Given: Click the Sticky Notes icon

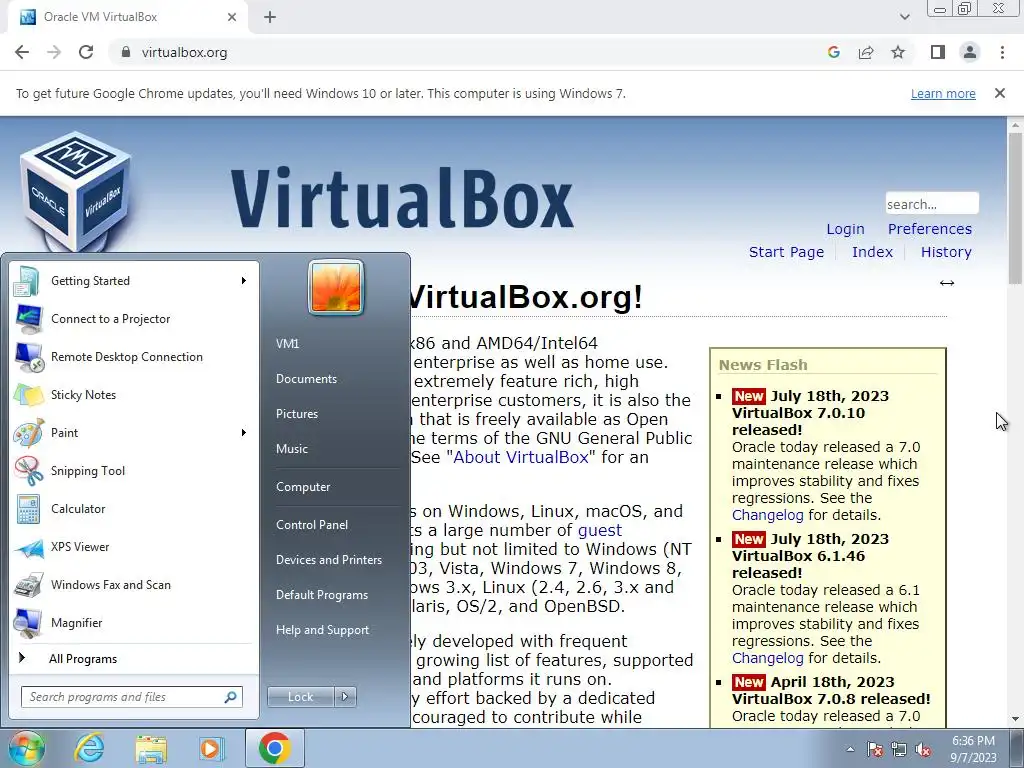Looking at the screenshot, I should [x=27, y=394].
